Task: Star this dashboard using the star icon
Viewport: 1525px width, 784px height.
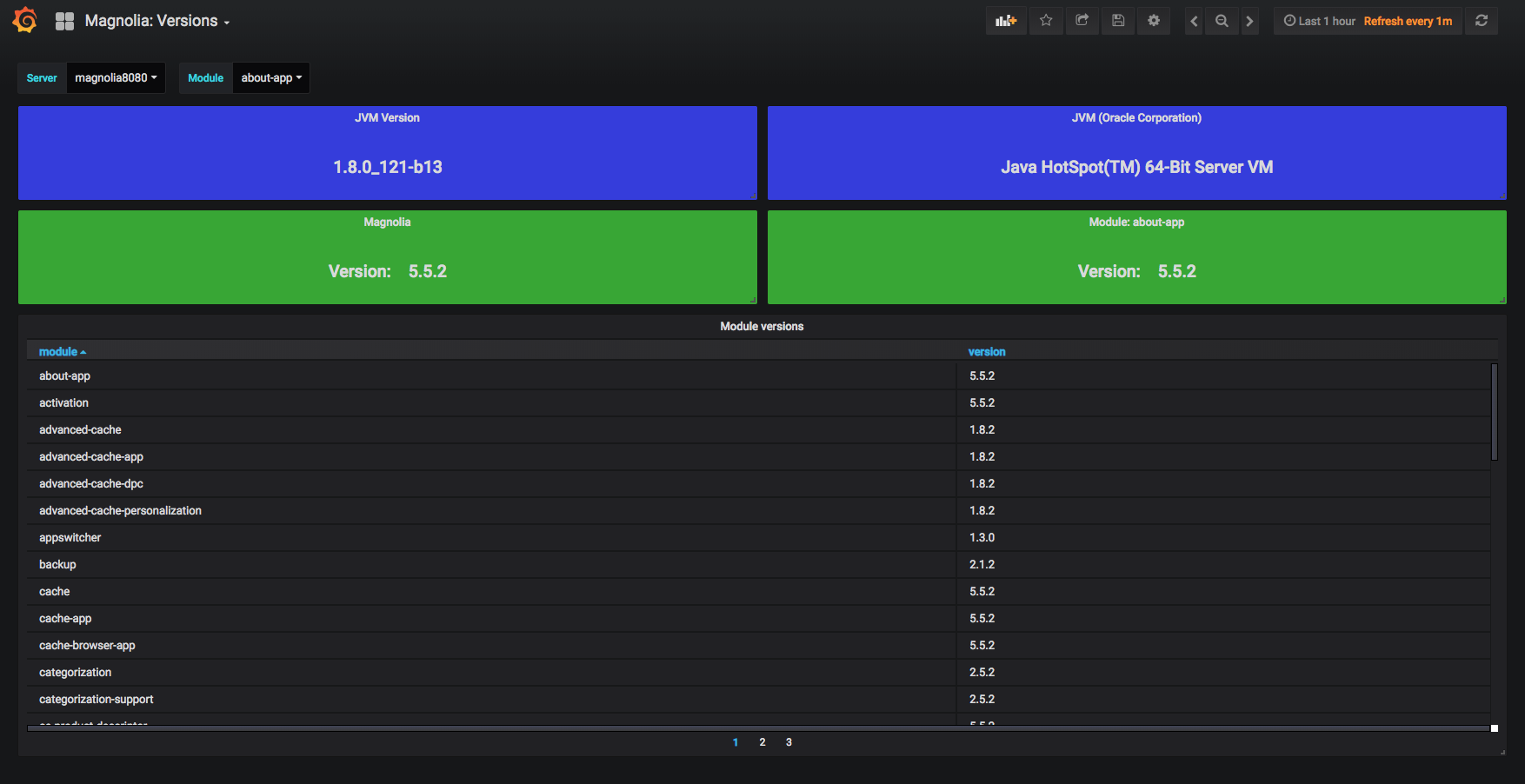Action: 1046,20
